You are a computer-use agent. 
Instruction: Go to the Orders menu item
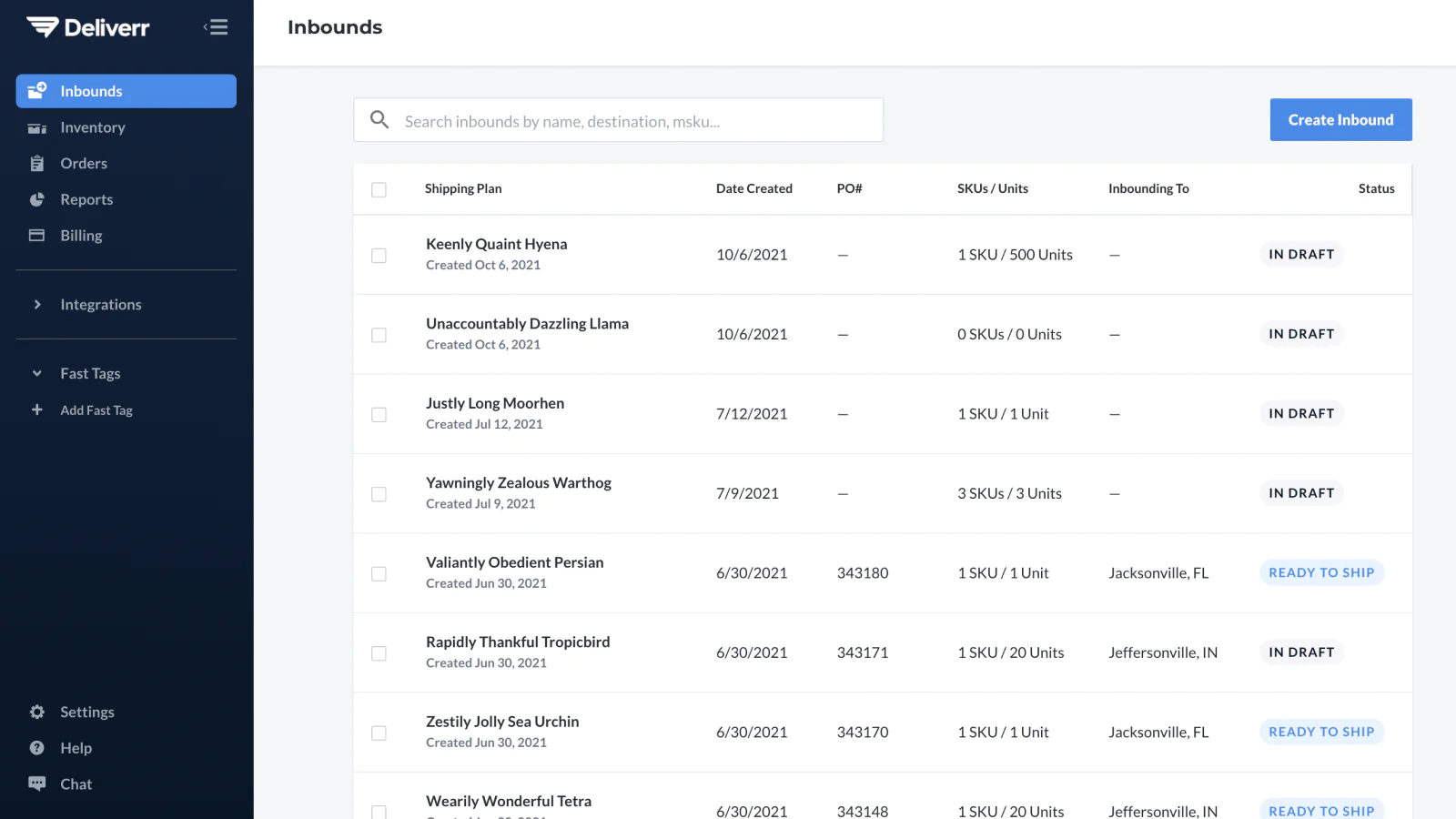(84, 164)
